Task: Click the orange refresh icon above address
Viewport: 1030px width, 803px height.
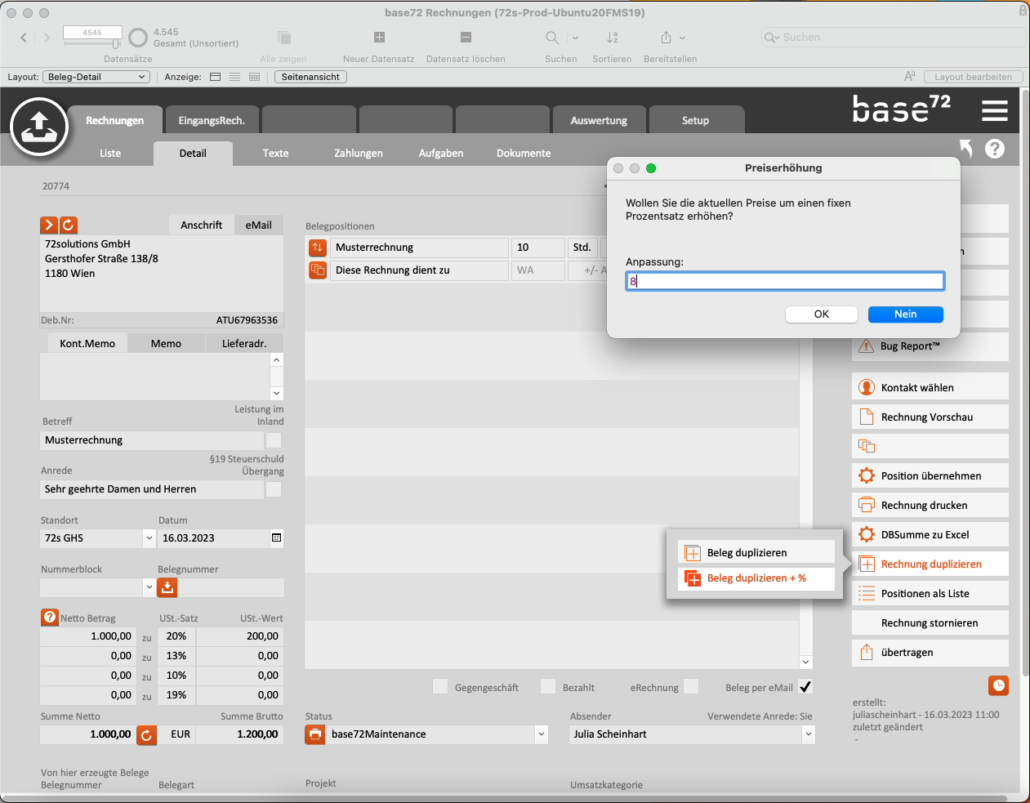Action: (68, 225)
